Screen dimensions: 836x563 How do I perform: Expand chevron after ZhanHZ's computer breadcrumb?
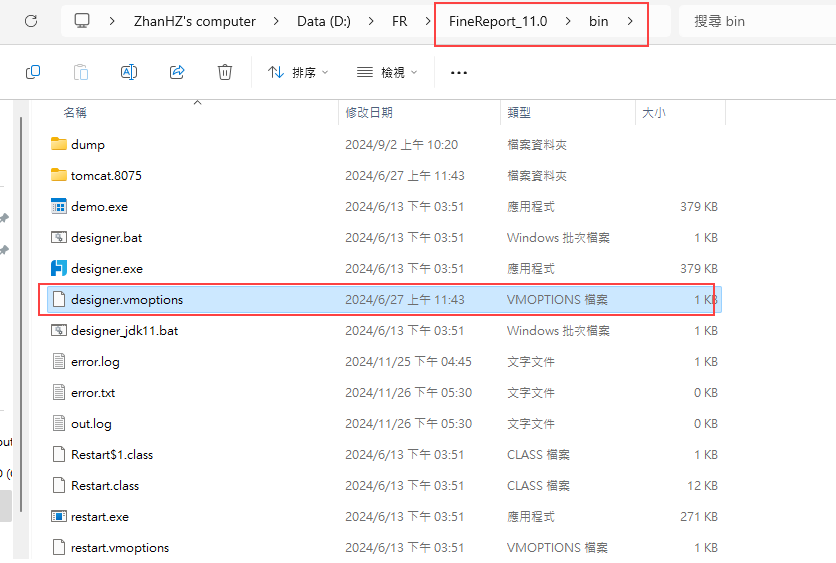[276, 21]
